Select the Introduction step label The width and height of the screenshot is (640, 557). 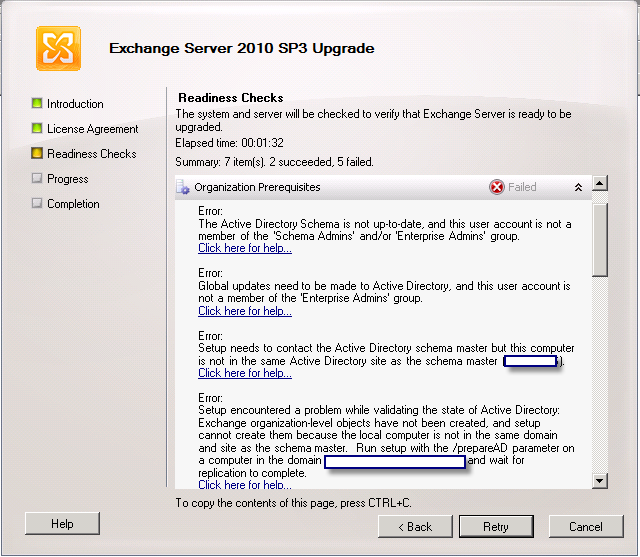click(x=75, y=104)
